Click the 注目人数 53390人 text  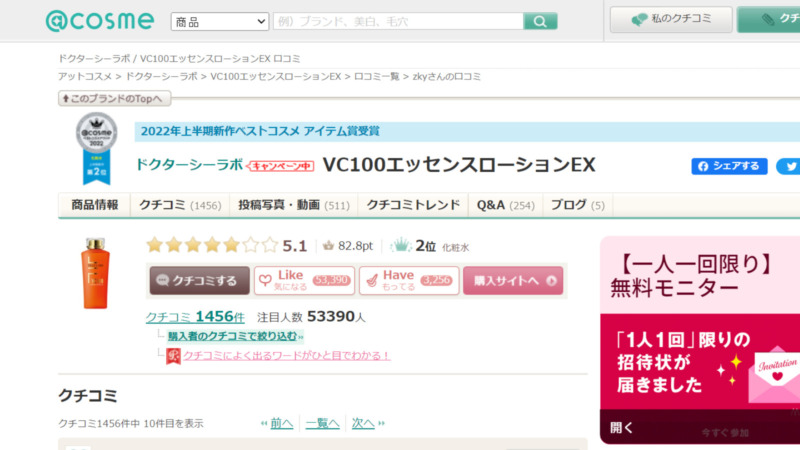(x=311, y=317)
